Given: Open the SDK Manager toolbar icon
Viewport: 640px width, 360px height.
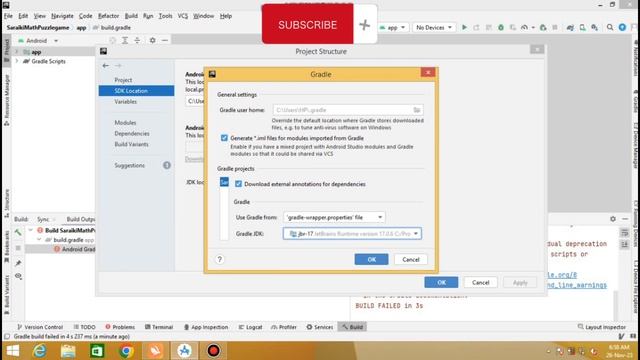Looking at the screenshot, I should point(595,27).
